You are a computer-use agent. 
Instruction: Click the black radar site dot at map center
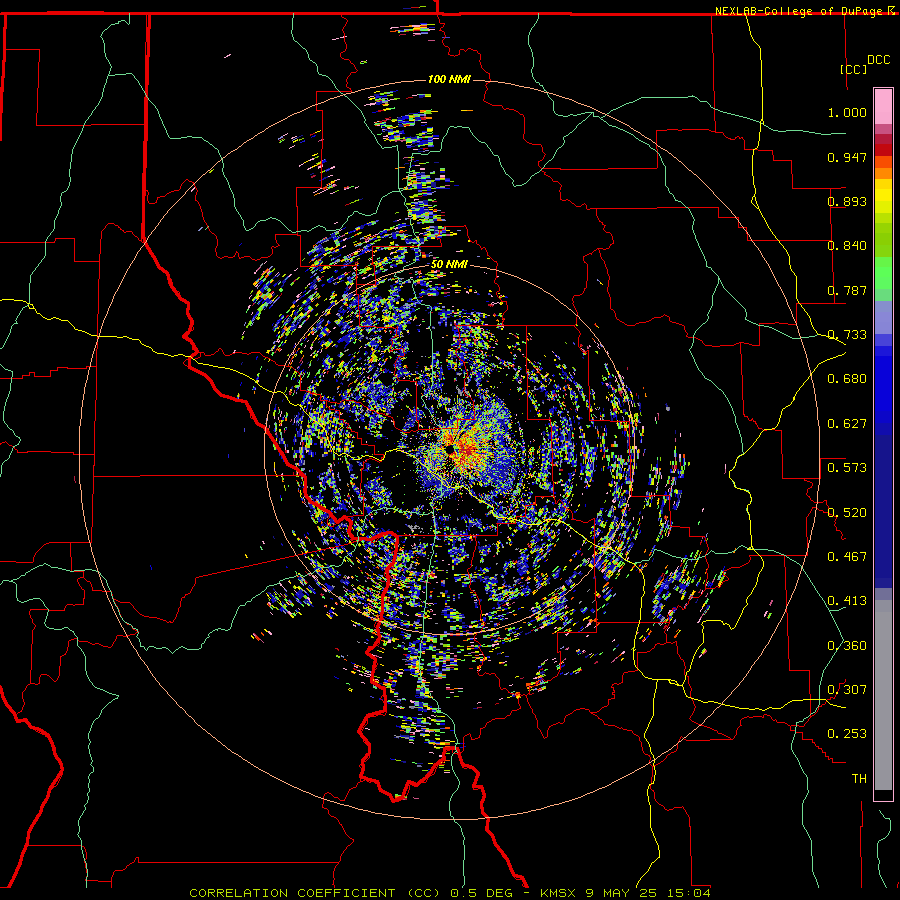[451, 449]
